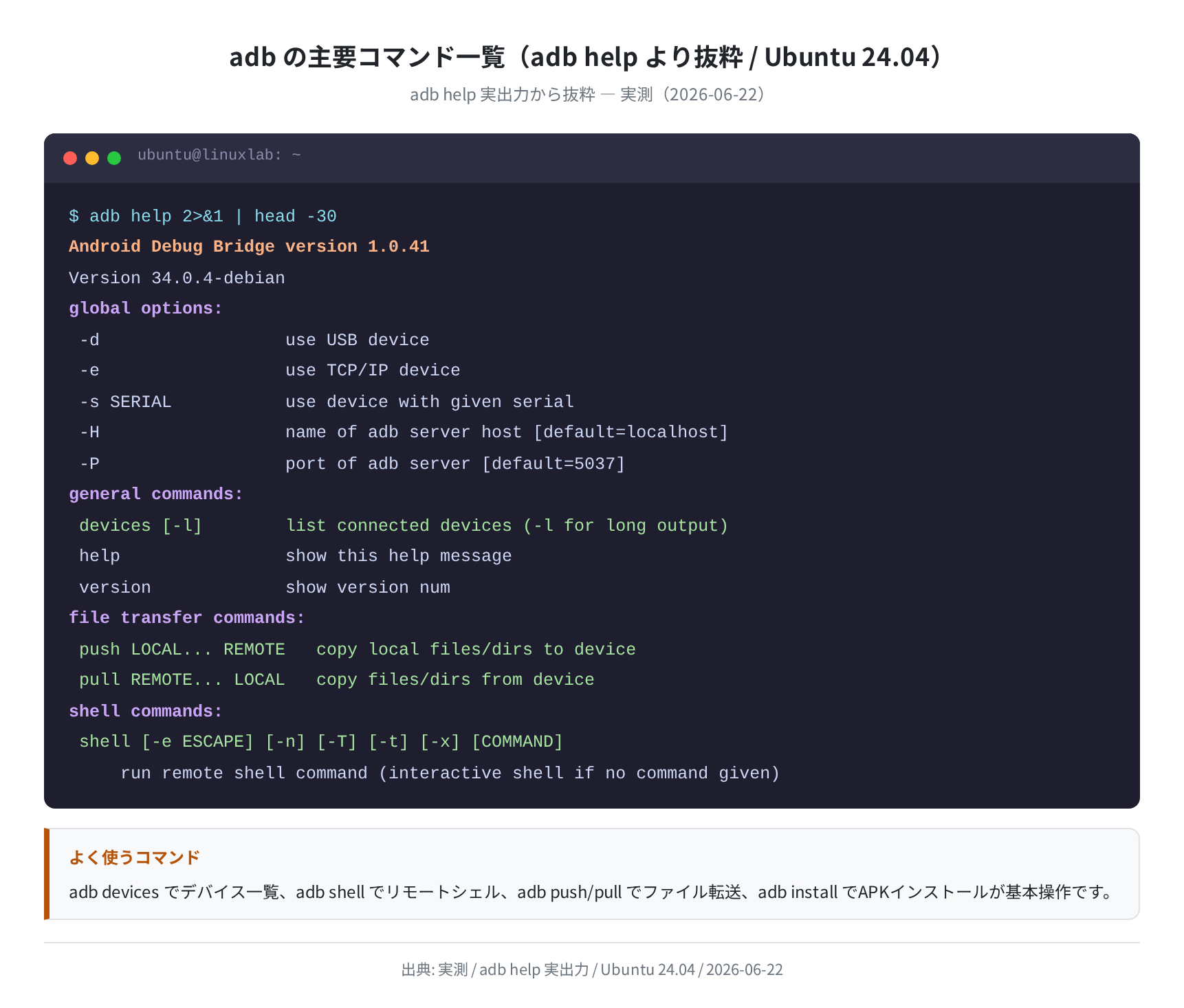Click the 'pull REMOTE... LOCAL' command
Screen dimensions: 1184x1008
click(182, 680)
